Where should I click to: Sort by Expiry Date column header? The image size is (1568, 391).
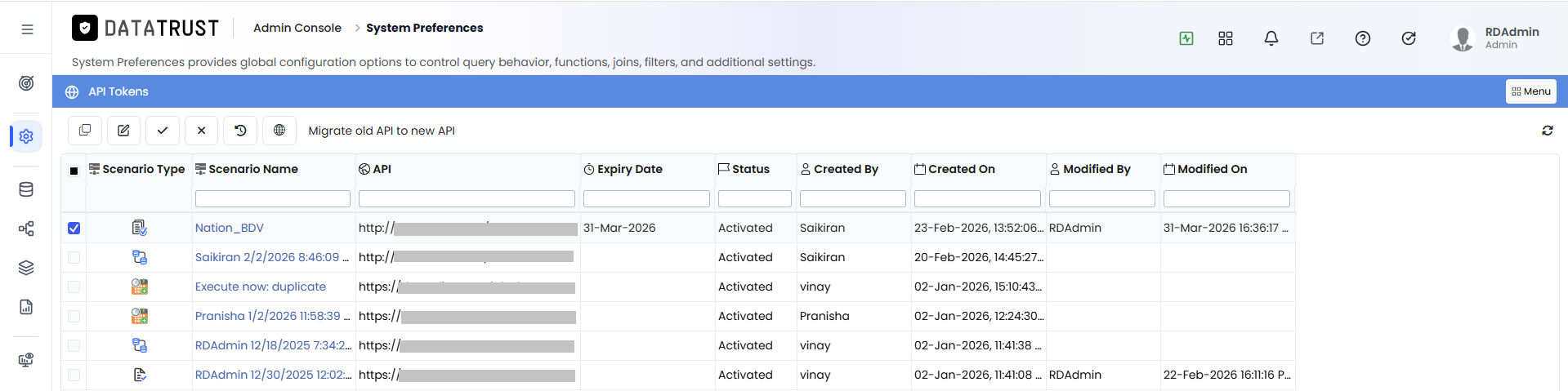[623, 169]
